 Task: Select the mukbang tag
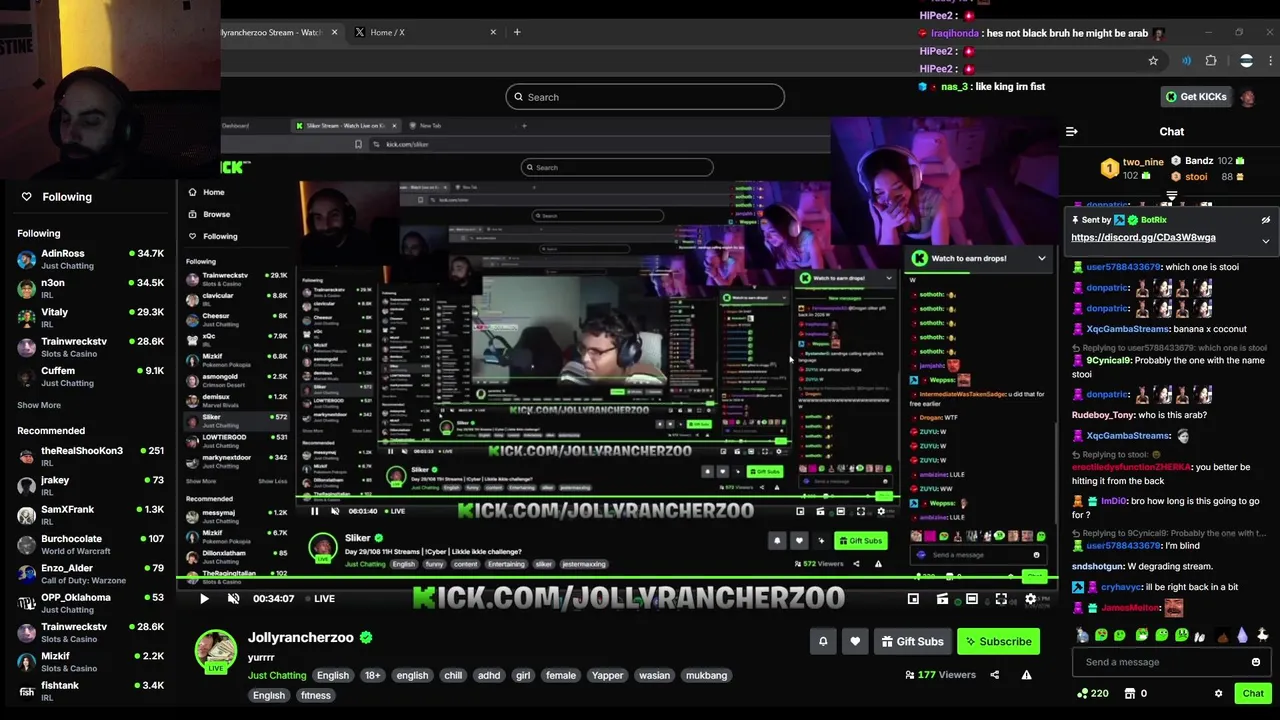pyautogui.click(x=706, y=675)
